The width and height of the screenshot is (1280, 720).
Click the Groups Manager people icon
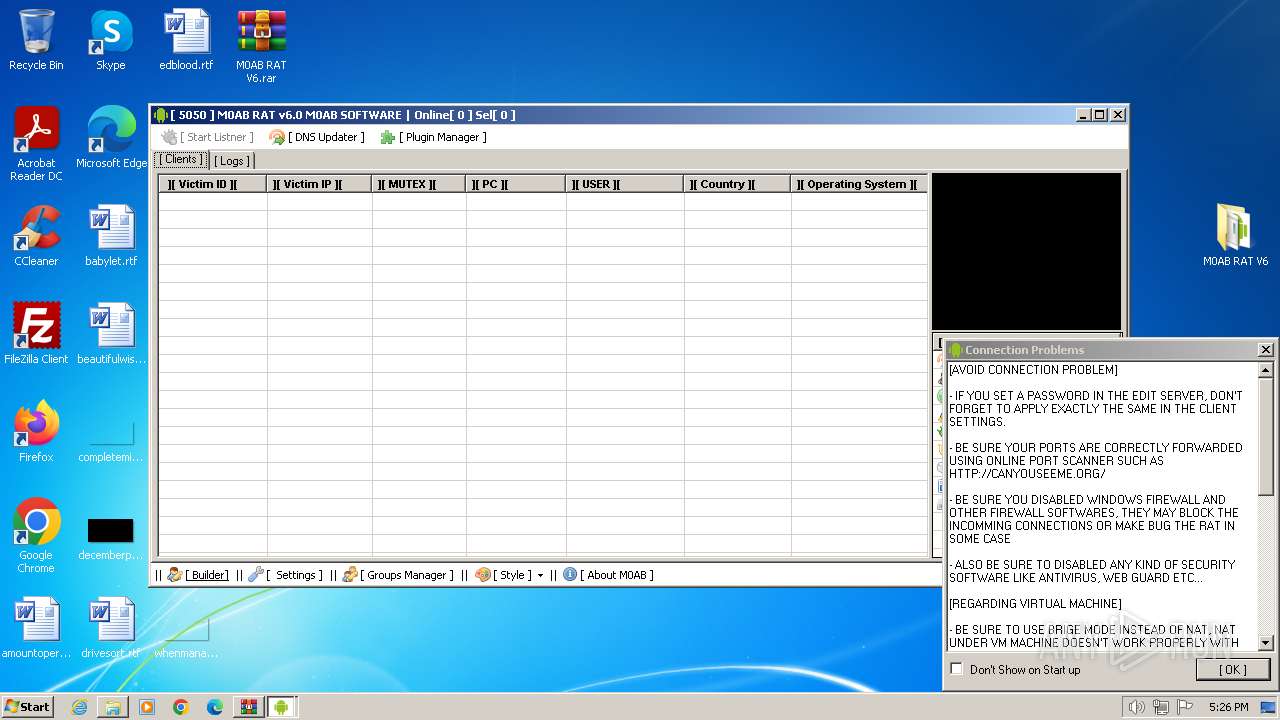tap(350, 575)
